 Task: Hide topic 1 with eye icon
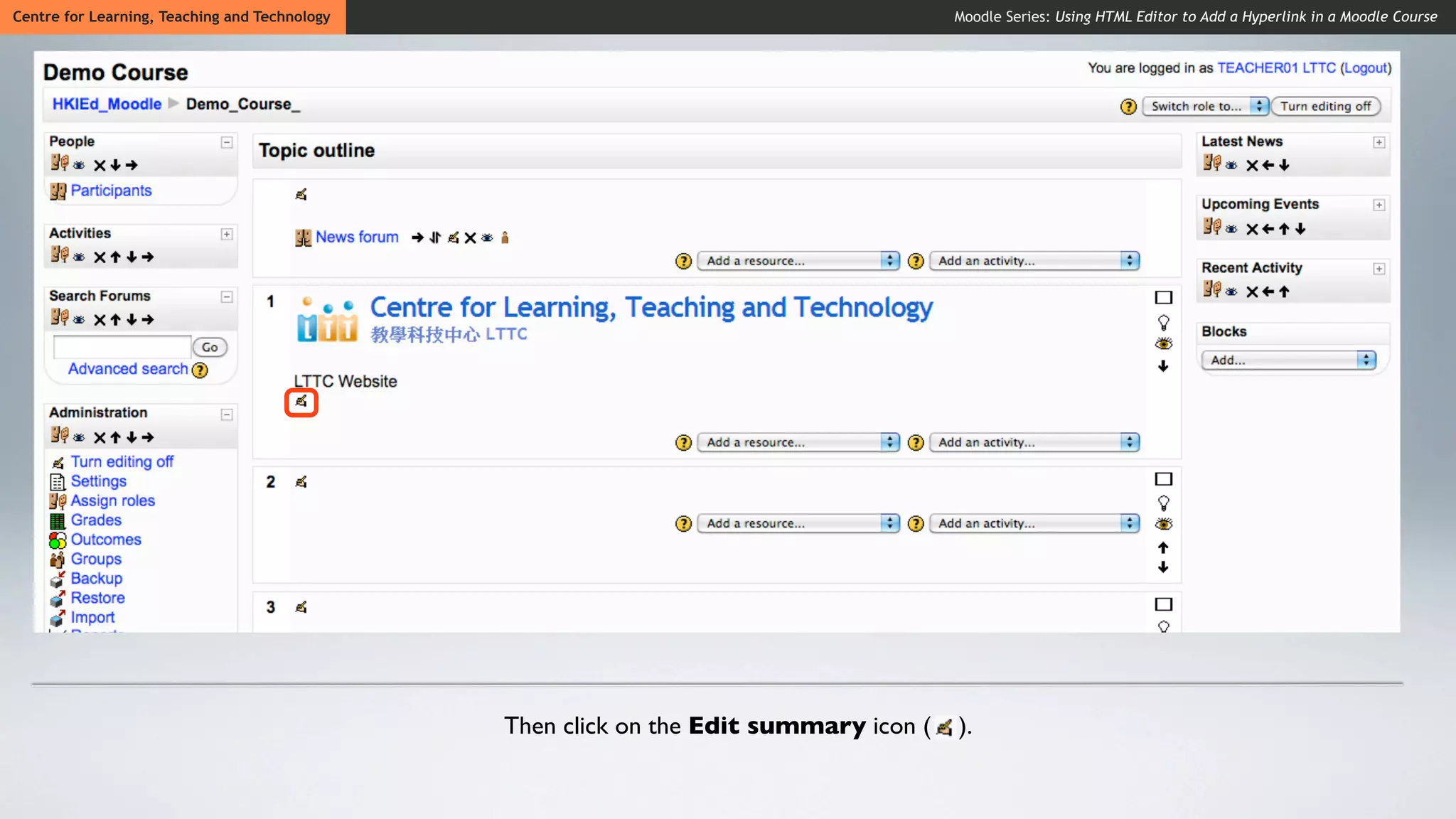pos(1164,344)
